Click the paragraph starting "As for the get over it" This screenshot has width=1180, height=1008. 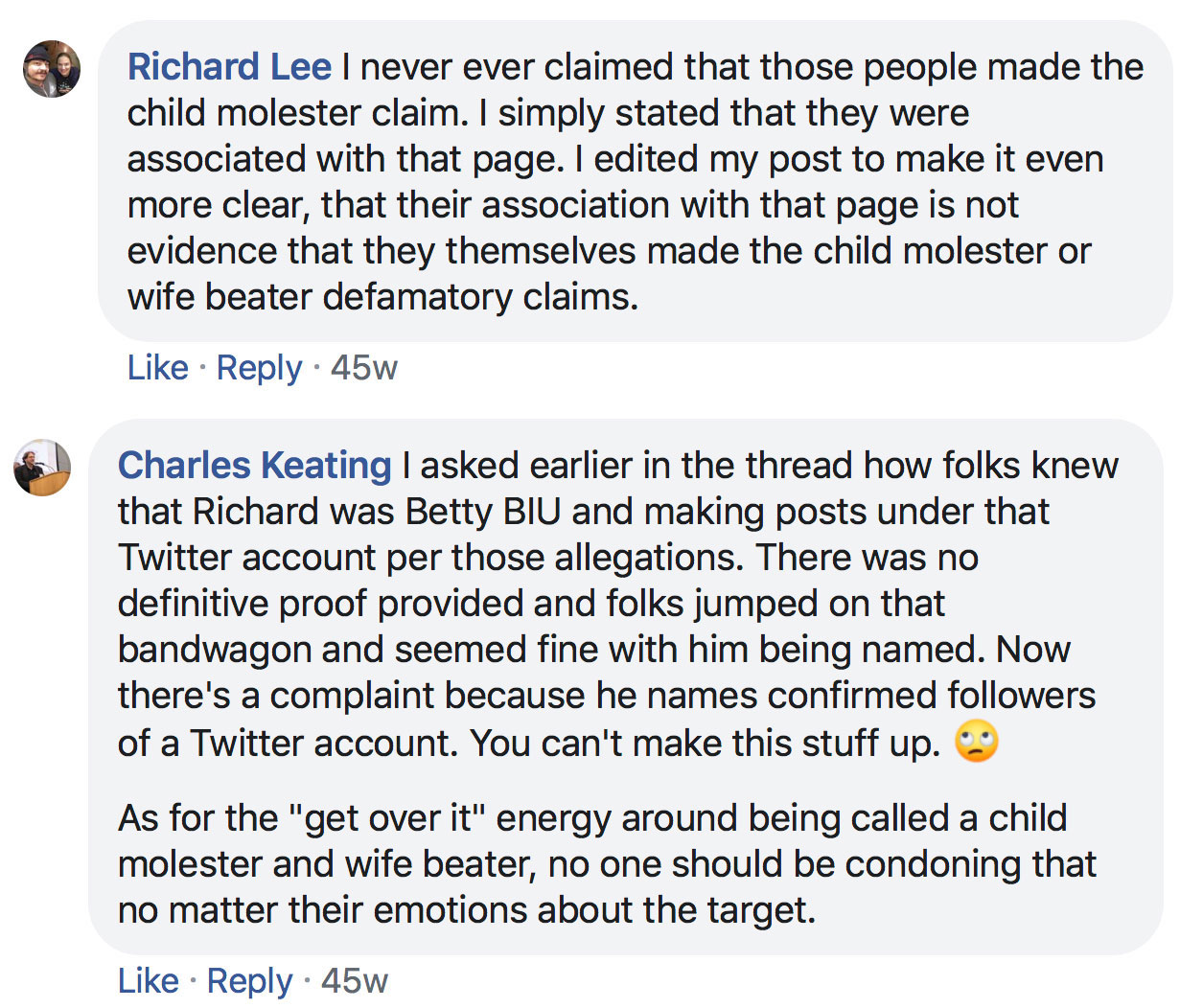(607, 864)
